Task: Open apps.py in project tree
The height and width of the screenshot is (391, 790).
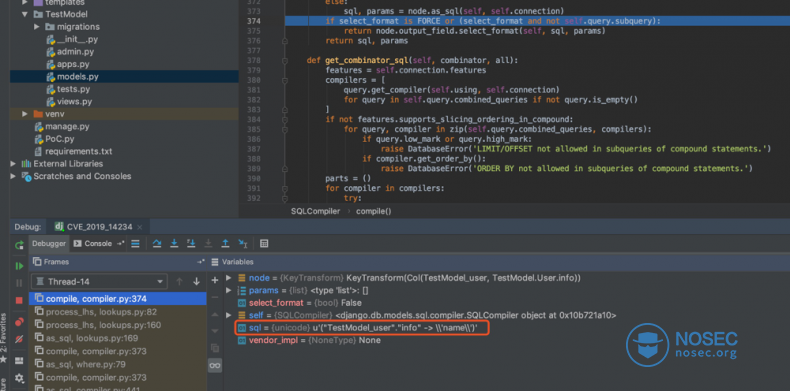Action: (x=68, y=64)
